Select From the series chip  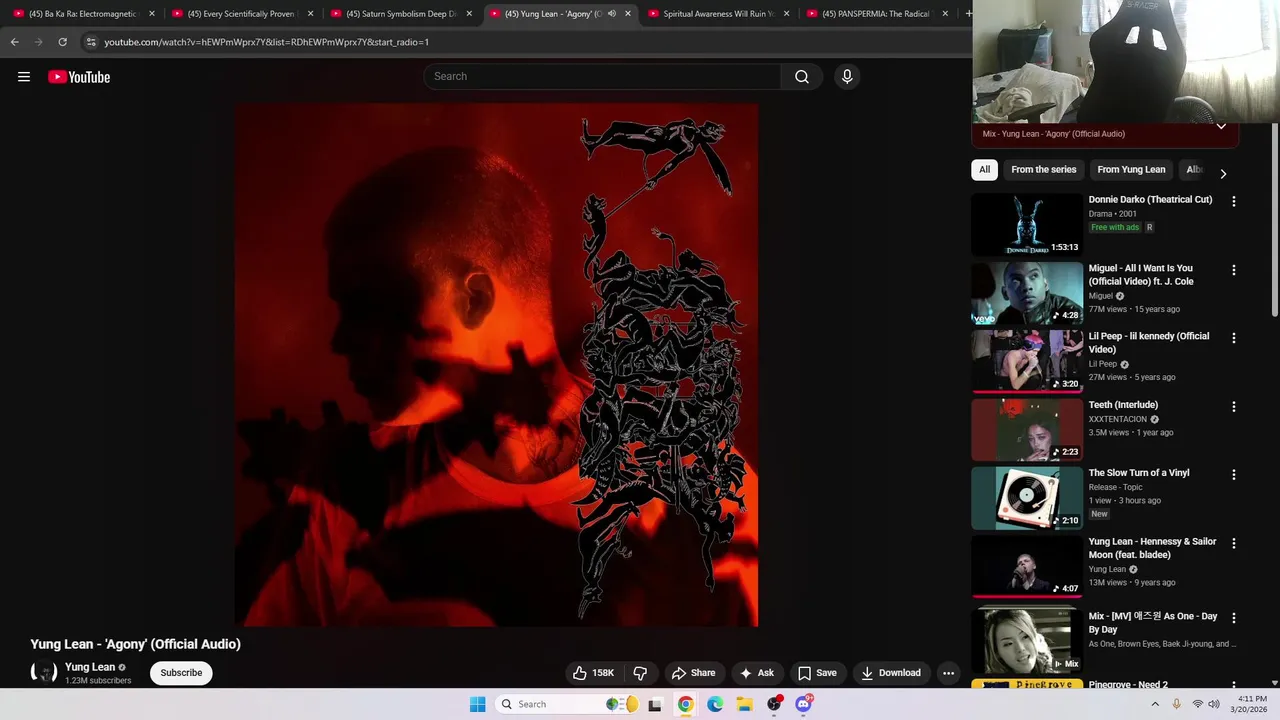click(1043, 170)
